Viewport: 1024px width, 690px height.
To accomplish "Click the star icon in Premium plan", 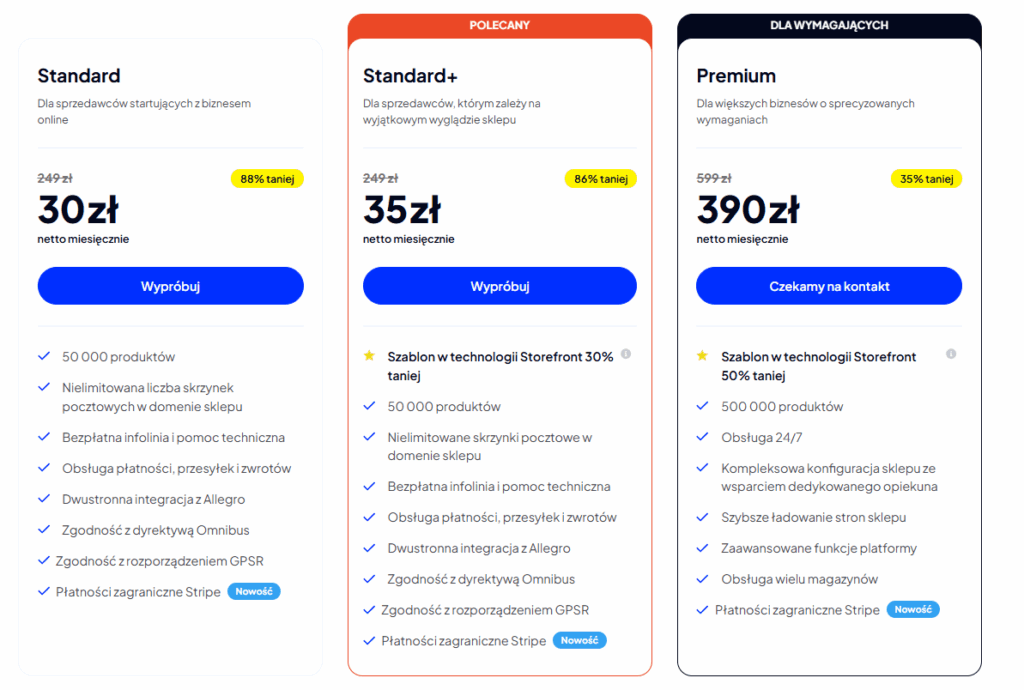I will click(702, 356).
